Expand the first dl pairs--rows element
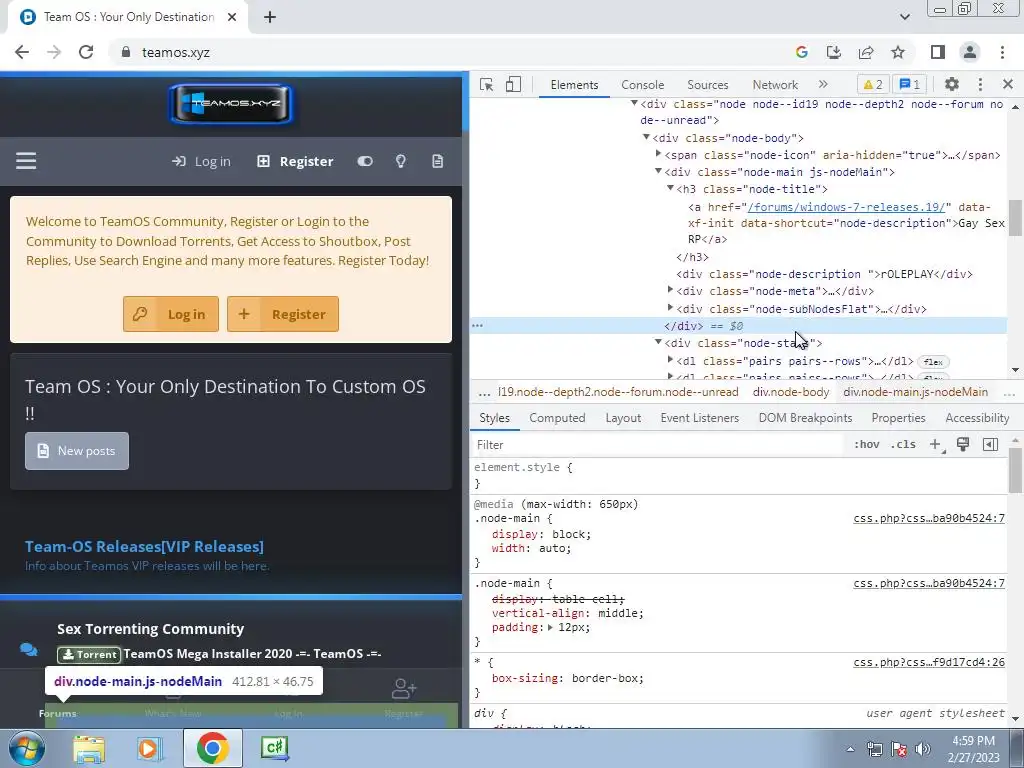This screenshot has height=768, width=1024. tap(670, 360)
